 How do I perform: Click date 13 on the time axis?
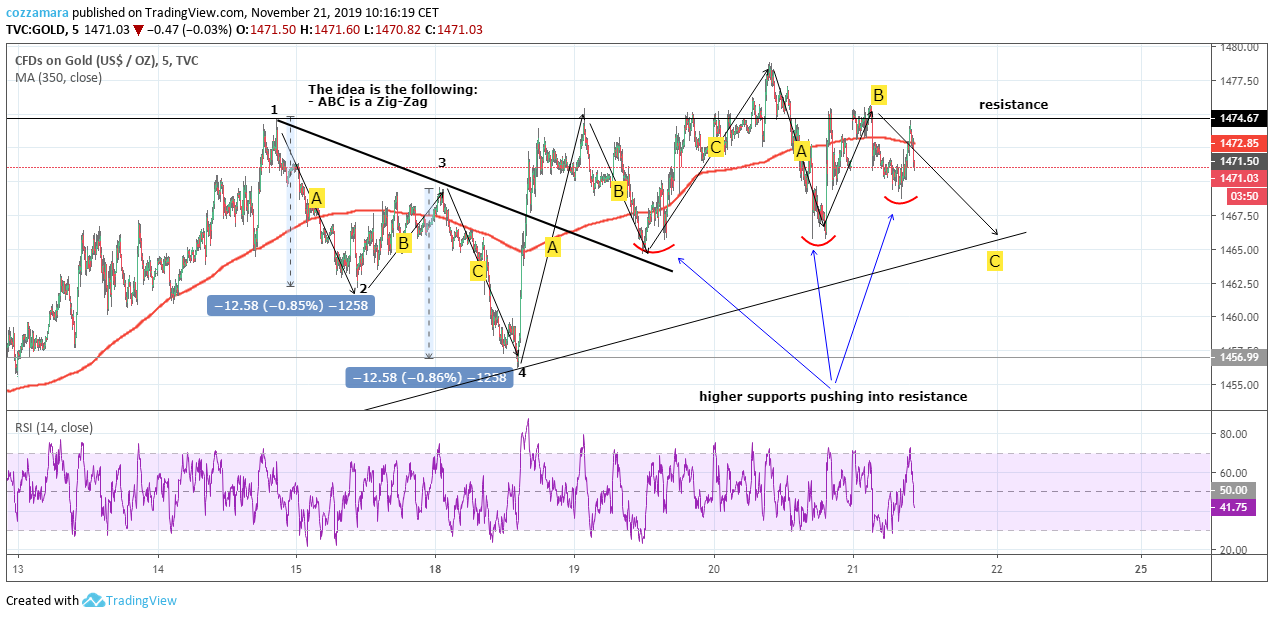[x=17, y=568]
